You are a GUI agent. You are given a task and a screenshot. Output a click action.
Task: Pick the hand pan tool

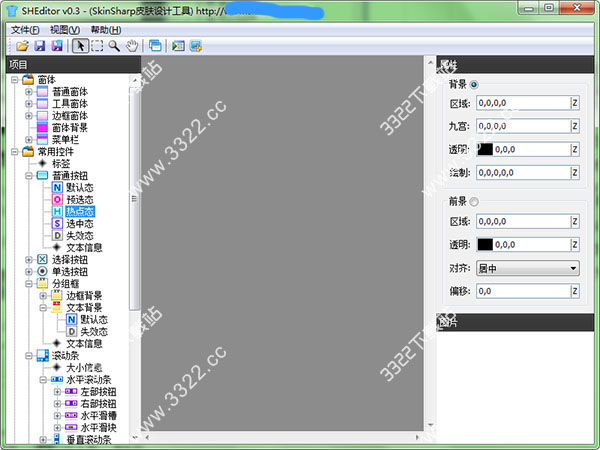(x=132, y=46)
